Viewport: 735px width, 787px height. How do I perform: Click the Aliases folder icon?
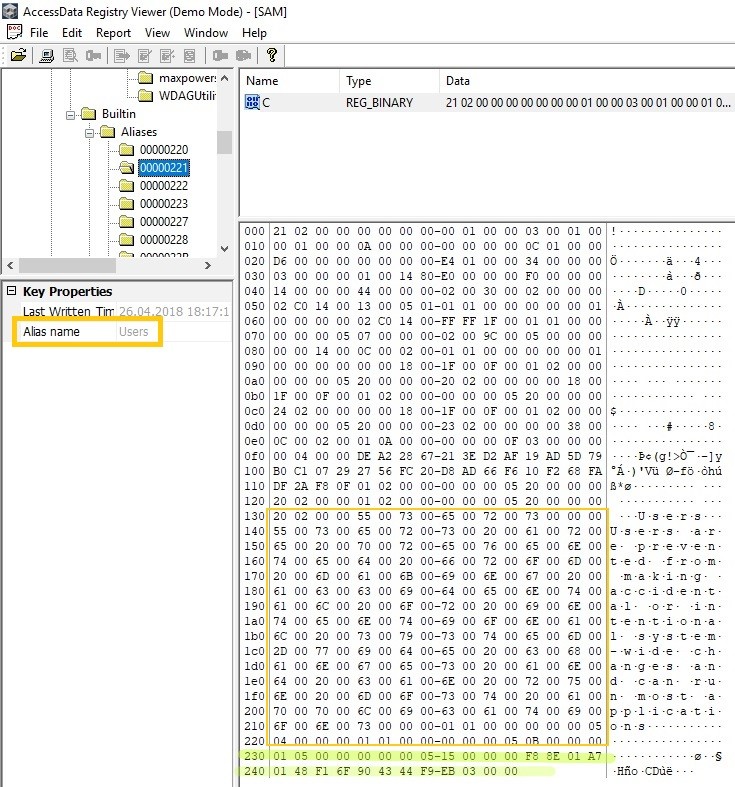click(107, 132)
